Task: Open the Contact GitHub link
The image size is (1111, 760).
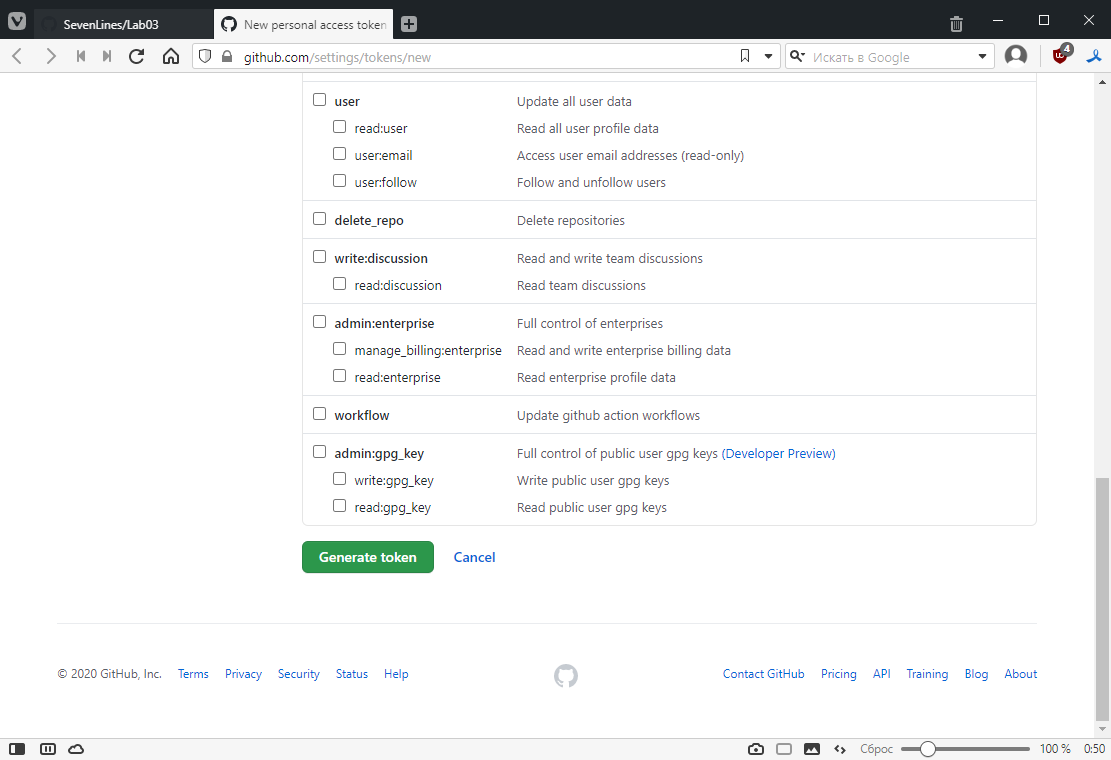Action: click(x=763, y=674)
